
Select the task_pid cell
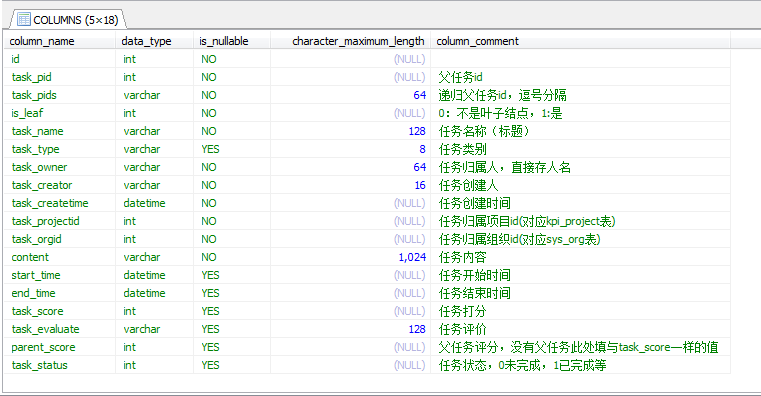coord(60,77)
